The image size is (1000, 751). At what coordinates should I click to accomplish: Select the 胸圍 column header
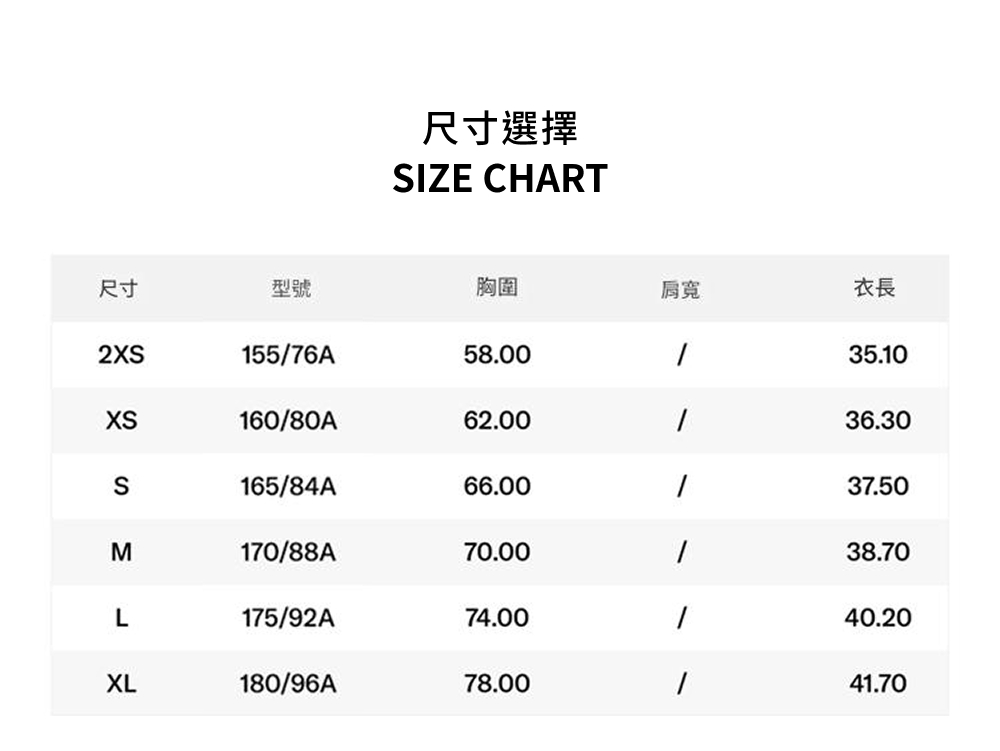[497, 288]
